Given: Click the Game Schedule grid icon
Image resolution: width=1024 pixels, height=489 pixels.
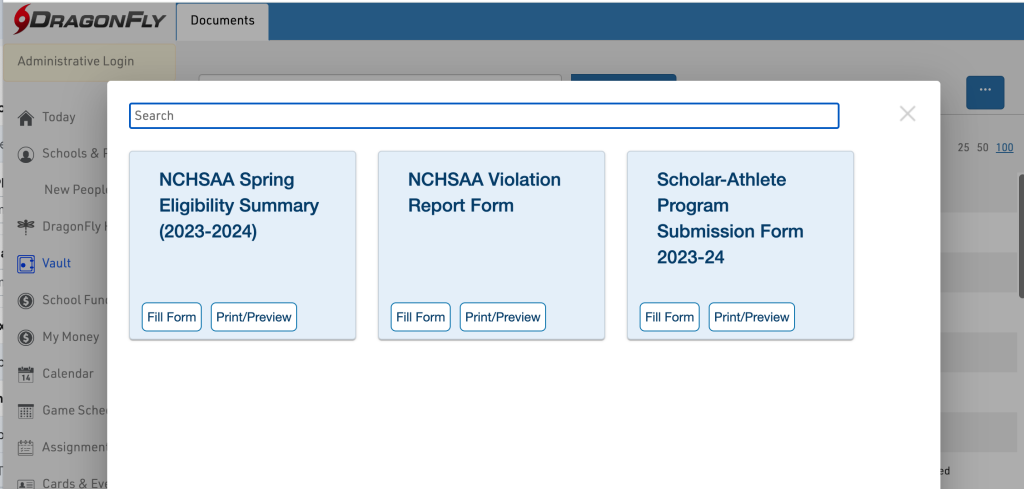Looking at the screenshot, I should (26, 411).
